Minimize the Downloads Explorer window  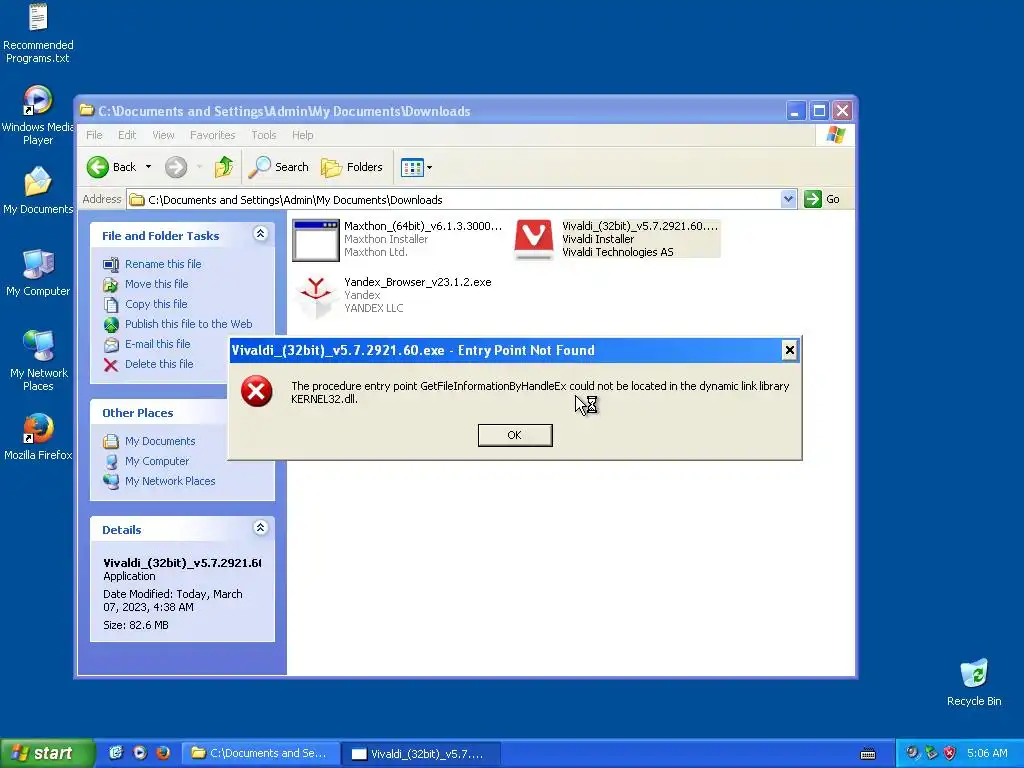pos(795,111)
